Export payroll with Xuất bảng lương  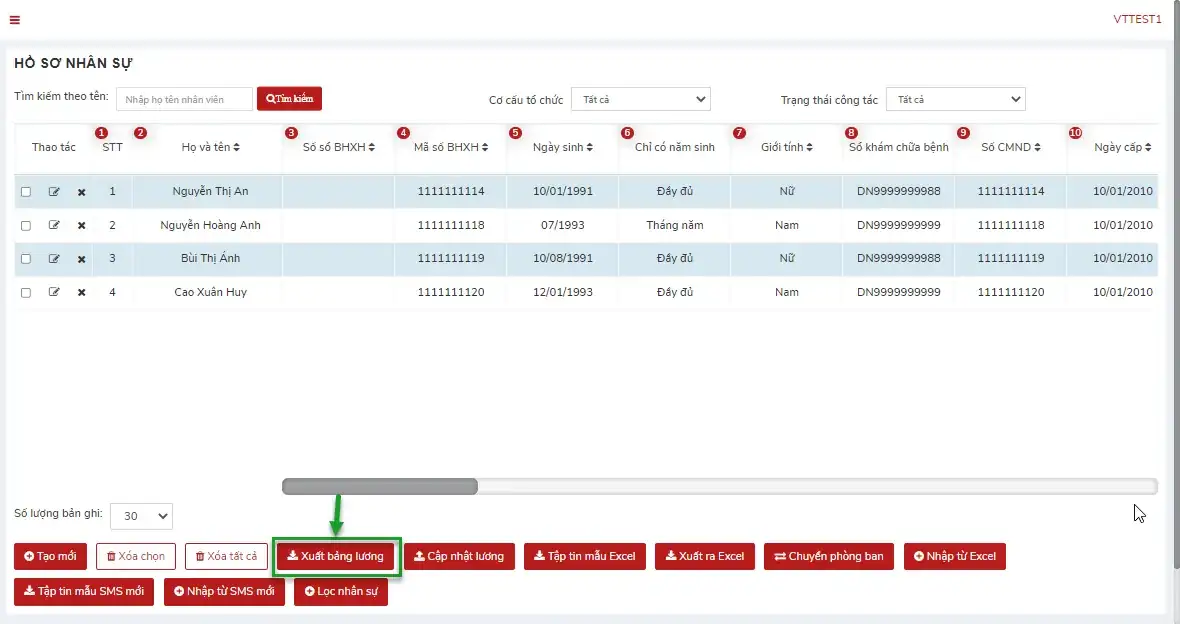(336, 556)
